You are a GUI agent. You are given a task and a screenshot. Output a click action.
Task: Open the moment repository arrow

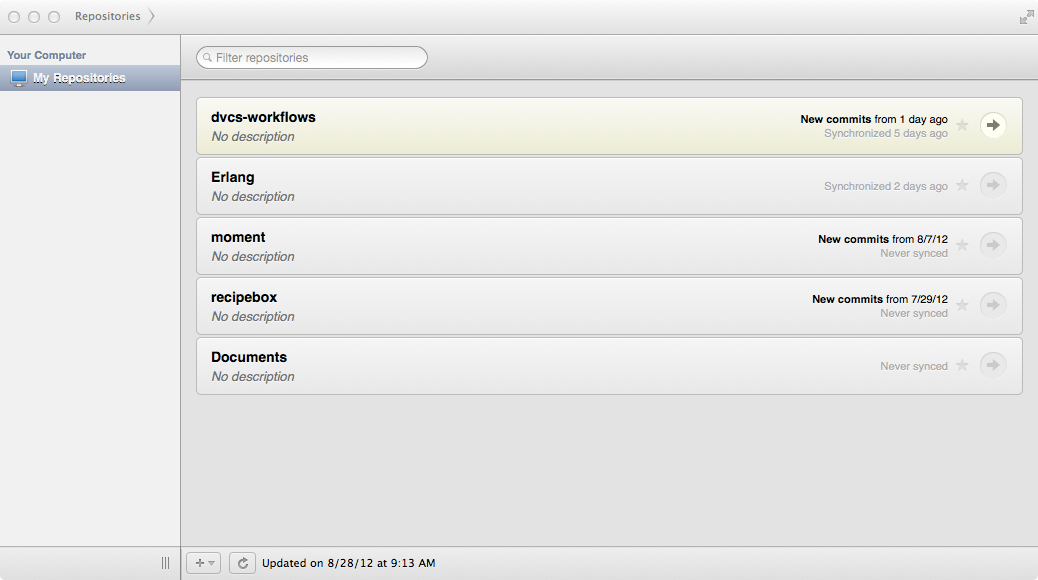[x=993, y=245]
